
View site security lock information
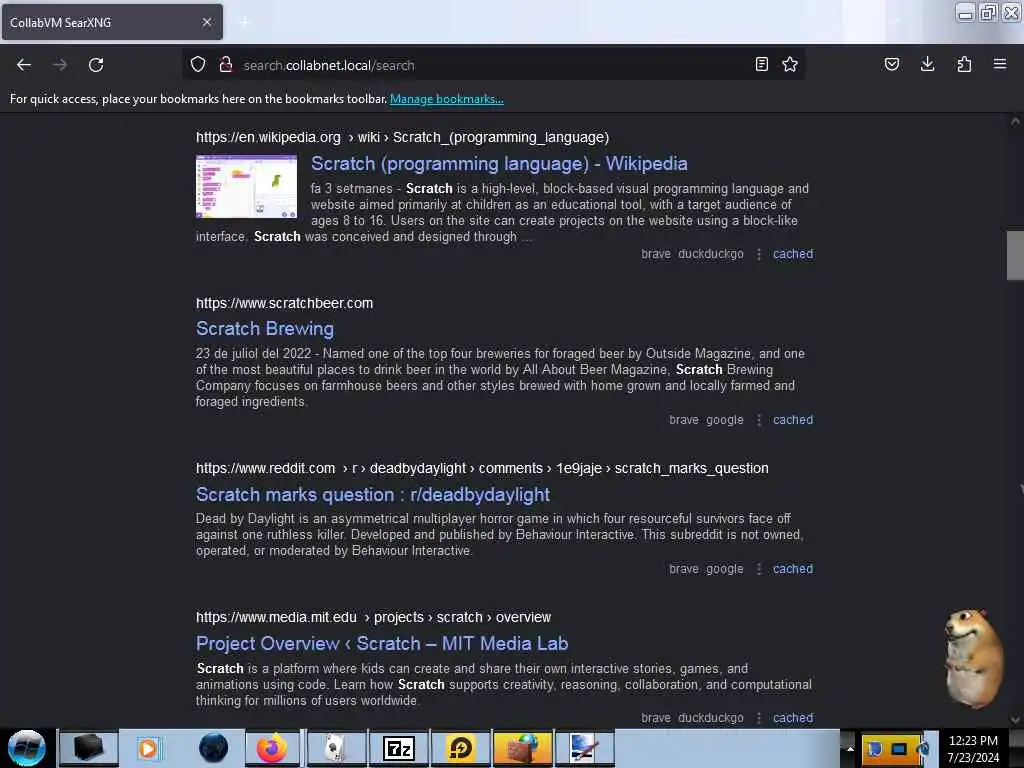(225, 64)
